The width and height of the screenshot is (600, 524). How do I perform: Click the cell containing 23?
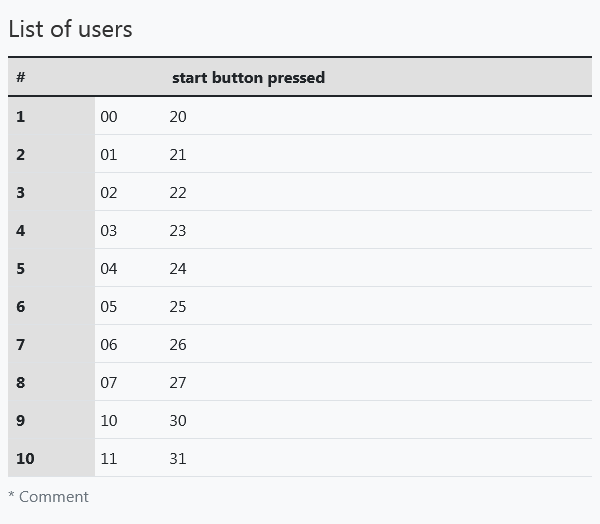pos(378,230)
